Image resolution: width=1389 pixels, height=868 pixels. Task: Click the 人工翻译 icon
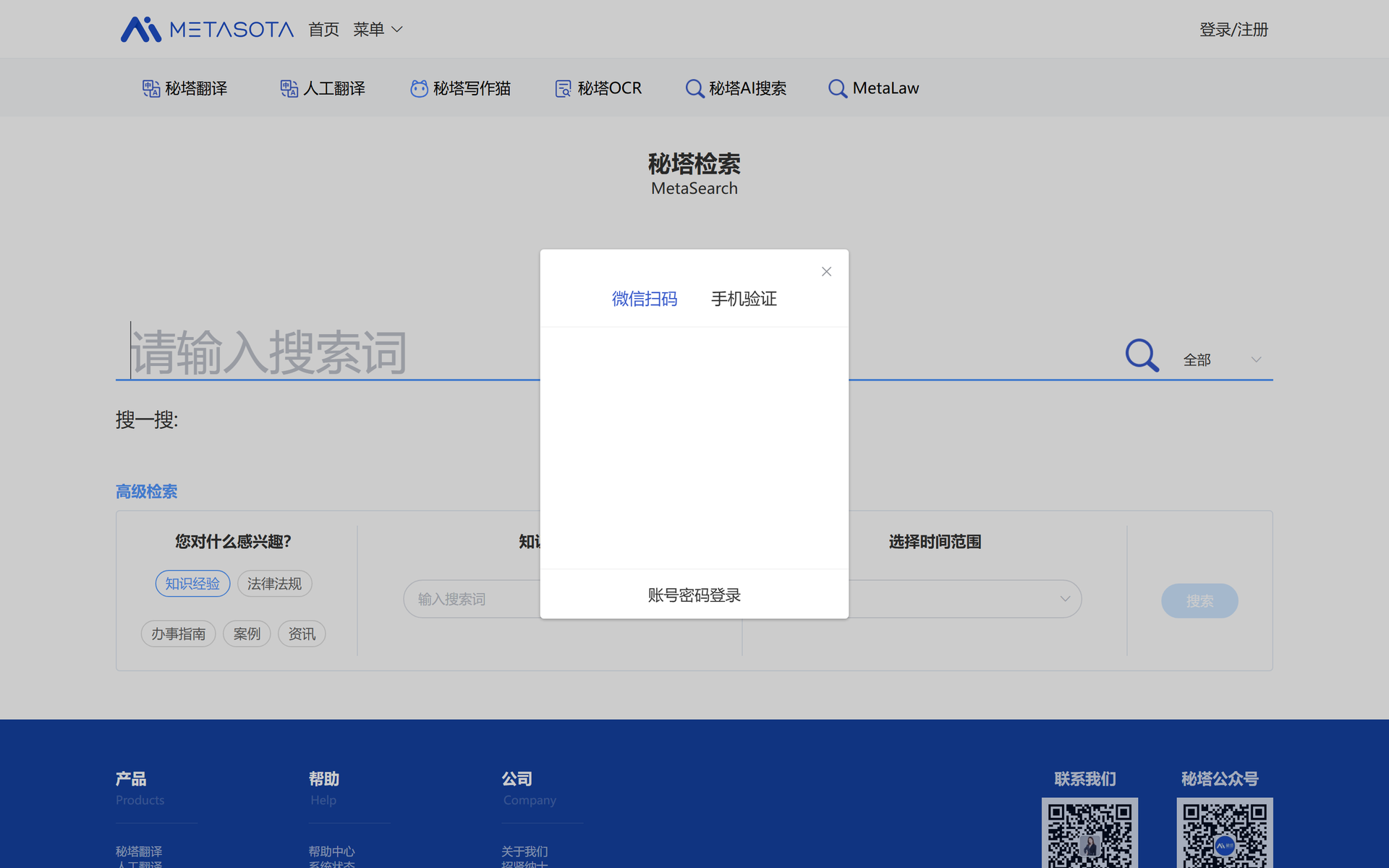(x=289, y=88)
